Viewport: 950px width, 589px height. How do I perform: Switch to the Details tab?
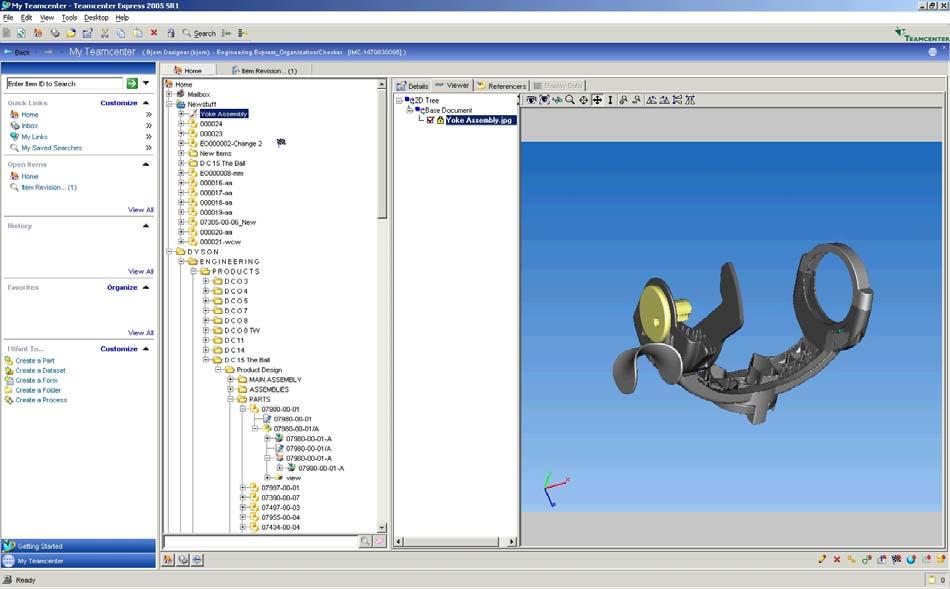[x=413, y=85]
